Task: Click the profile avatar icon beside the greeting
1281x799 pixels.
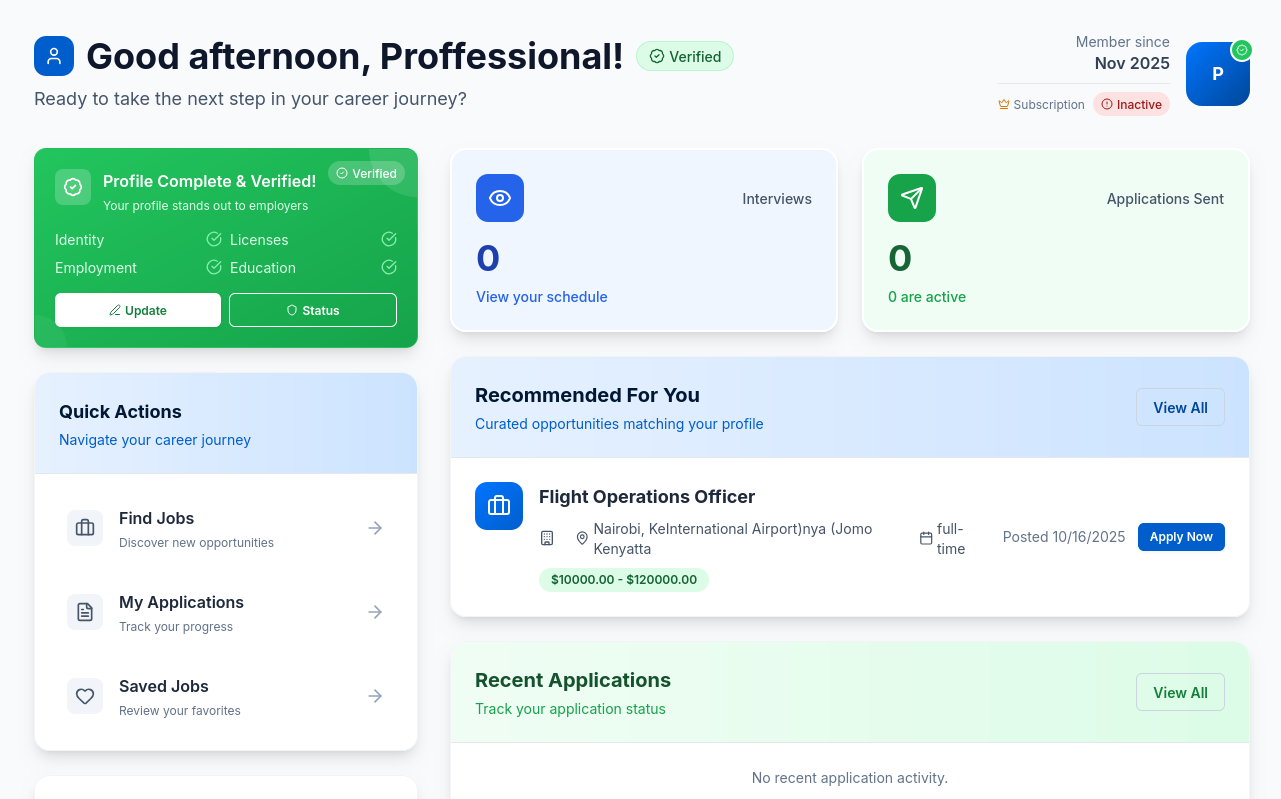Action: [54, 56]
